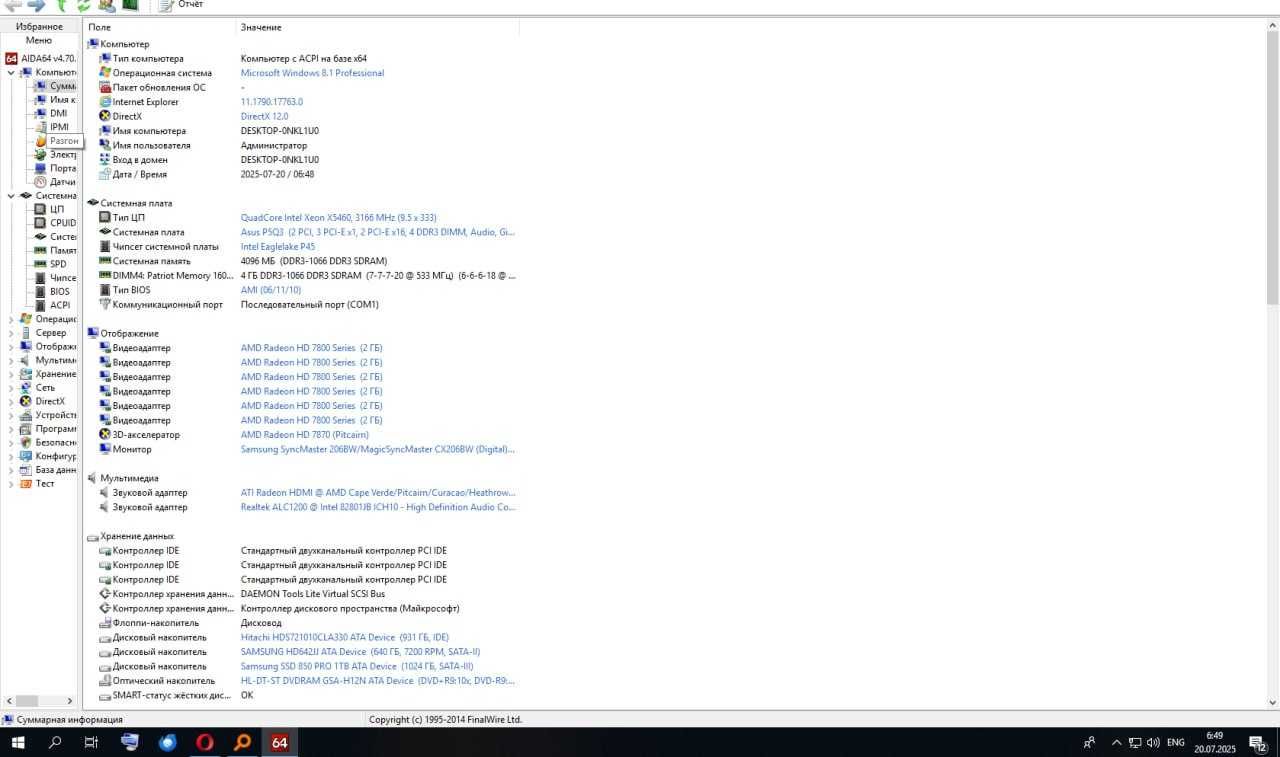Expand the Хранение данных tree node
Viewport: 1280px width, 757px height.
pos(11,374)
